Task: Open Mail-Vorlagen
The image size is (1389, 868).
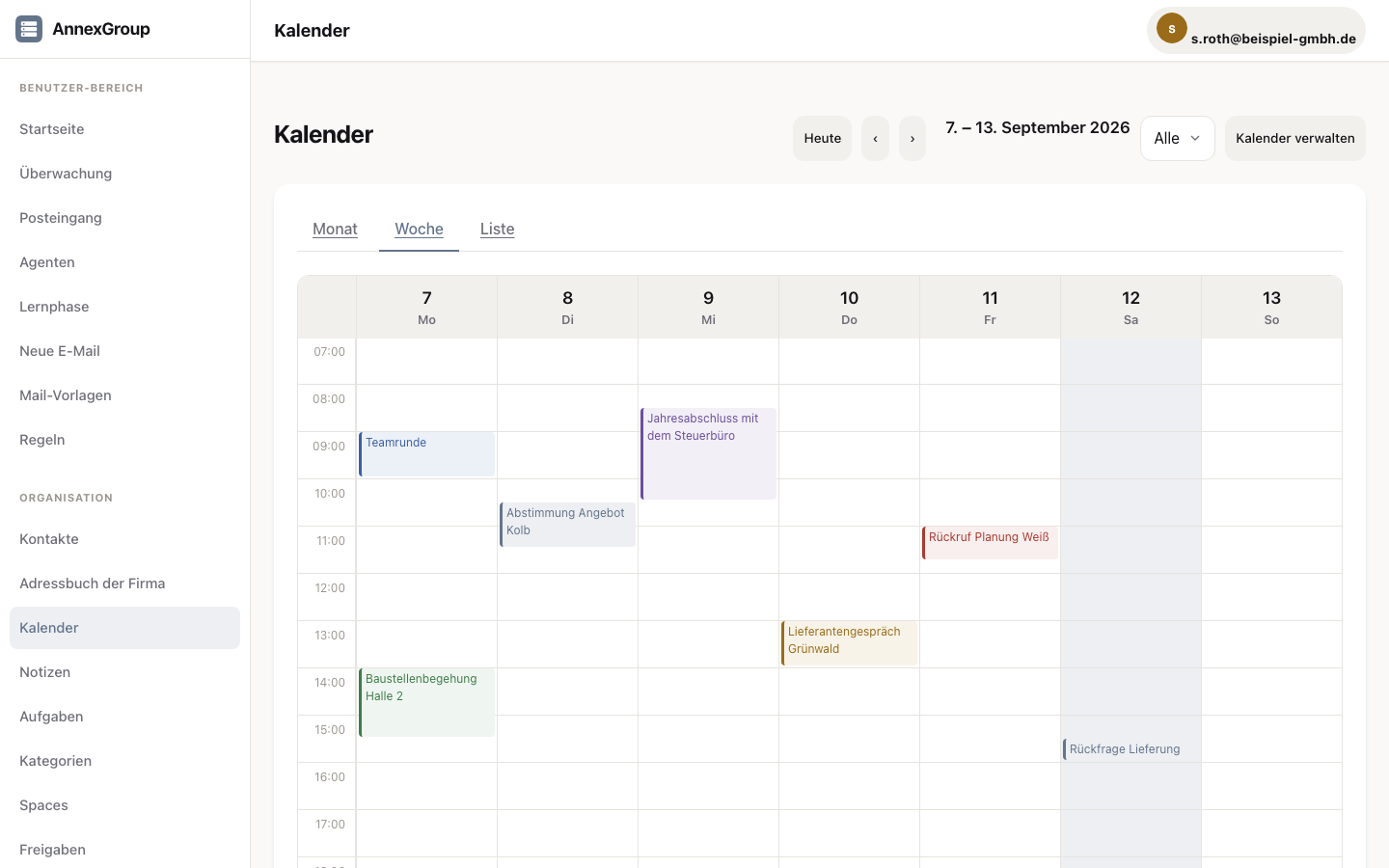Action: point(124,395)
